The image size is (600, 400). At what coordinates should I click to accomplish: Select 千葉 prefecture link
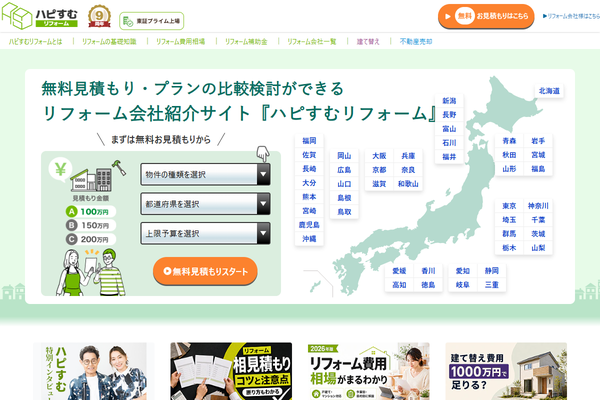point(538,220)
